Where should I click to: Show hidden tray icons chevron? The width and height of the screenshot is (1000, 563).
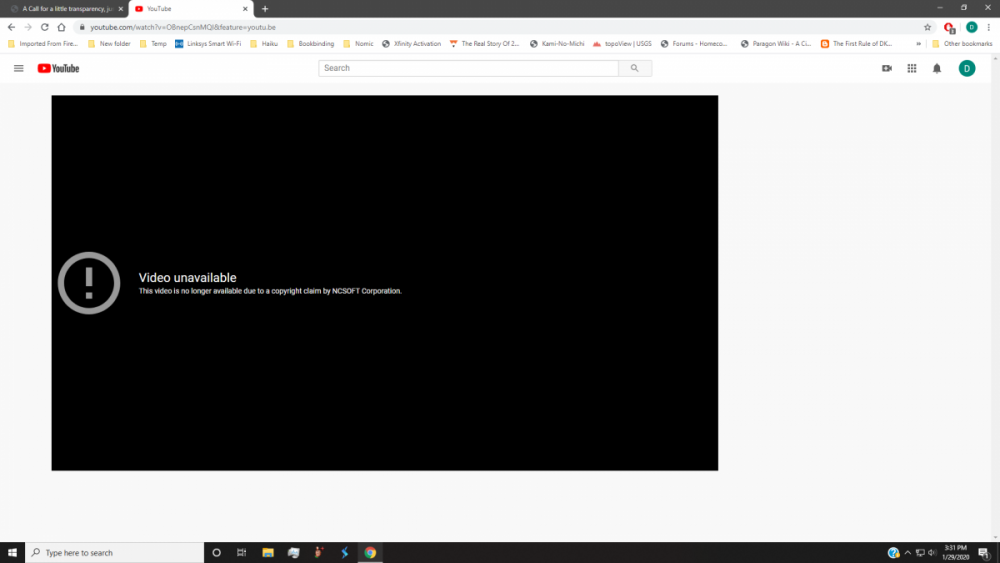coord(908,553)
